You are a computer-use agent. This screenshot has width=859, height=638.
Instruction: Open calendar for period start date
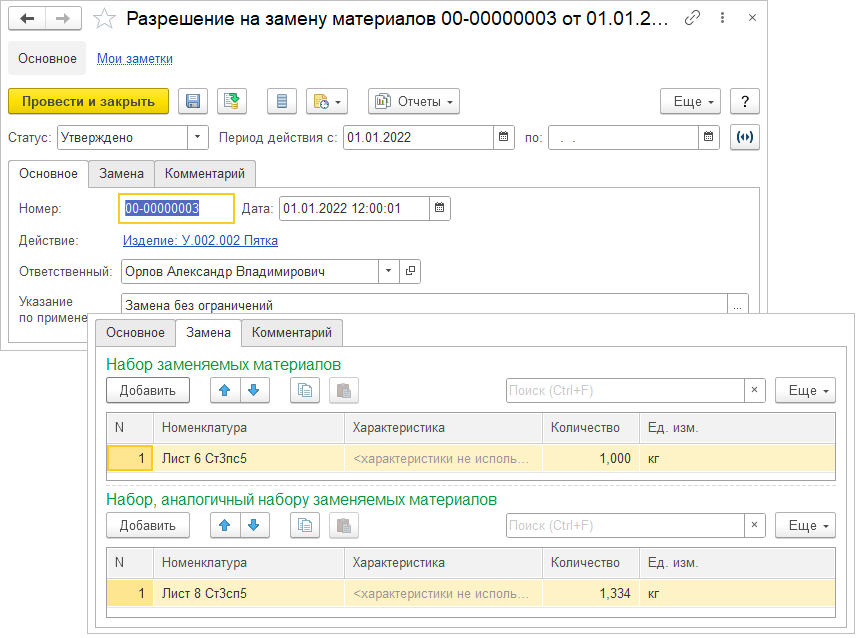pyautogui.click(x=504, y=137)
